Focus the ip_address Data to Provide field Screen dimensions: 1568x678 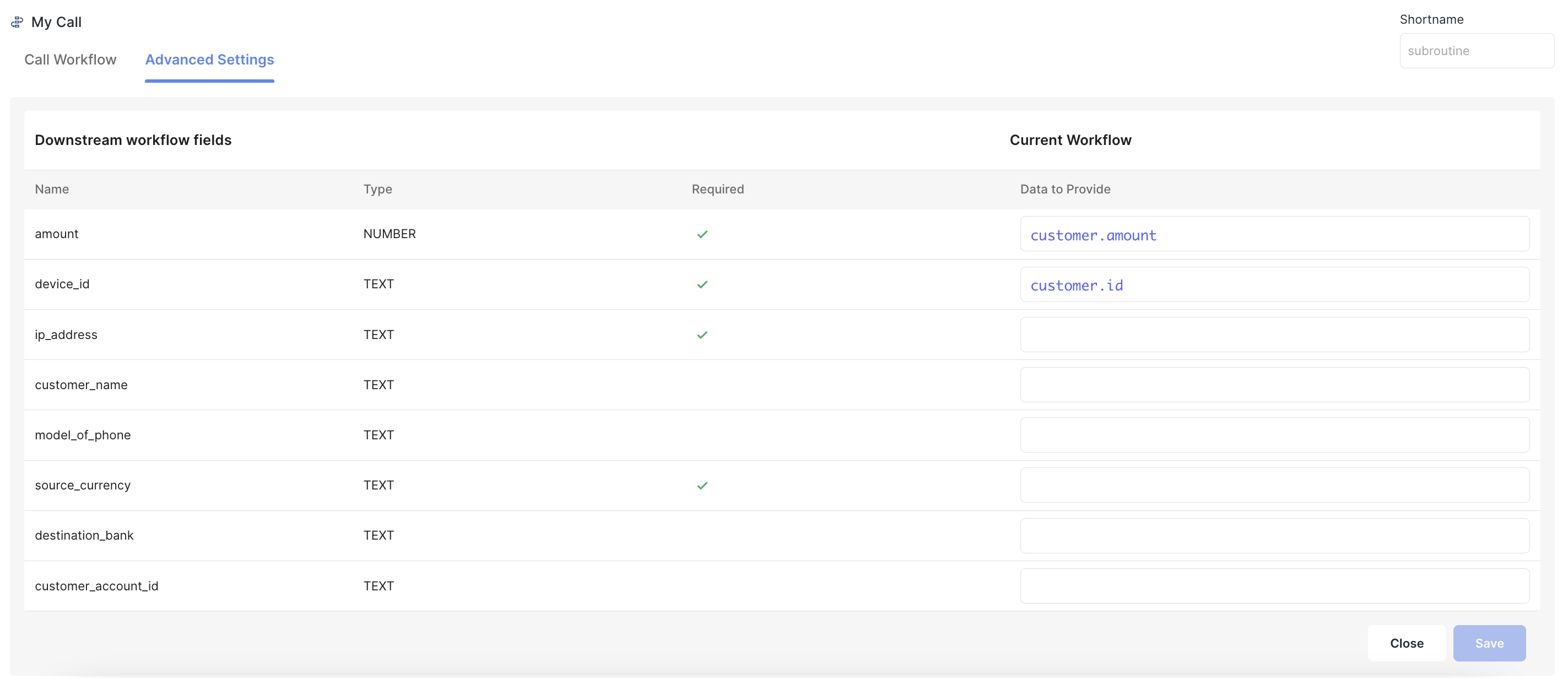1274,335
